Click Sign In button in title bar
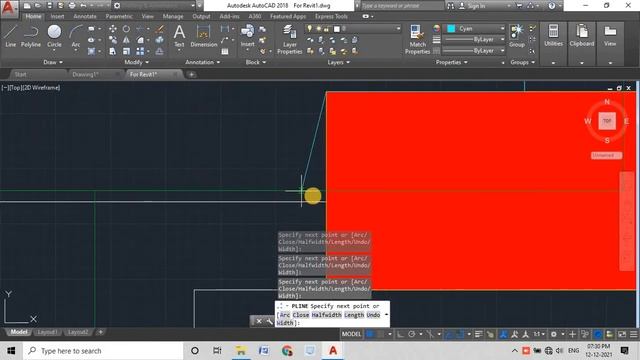 tap(473, 6)
